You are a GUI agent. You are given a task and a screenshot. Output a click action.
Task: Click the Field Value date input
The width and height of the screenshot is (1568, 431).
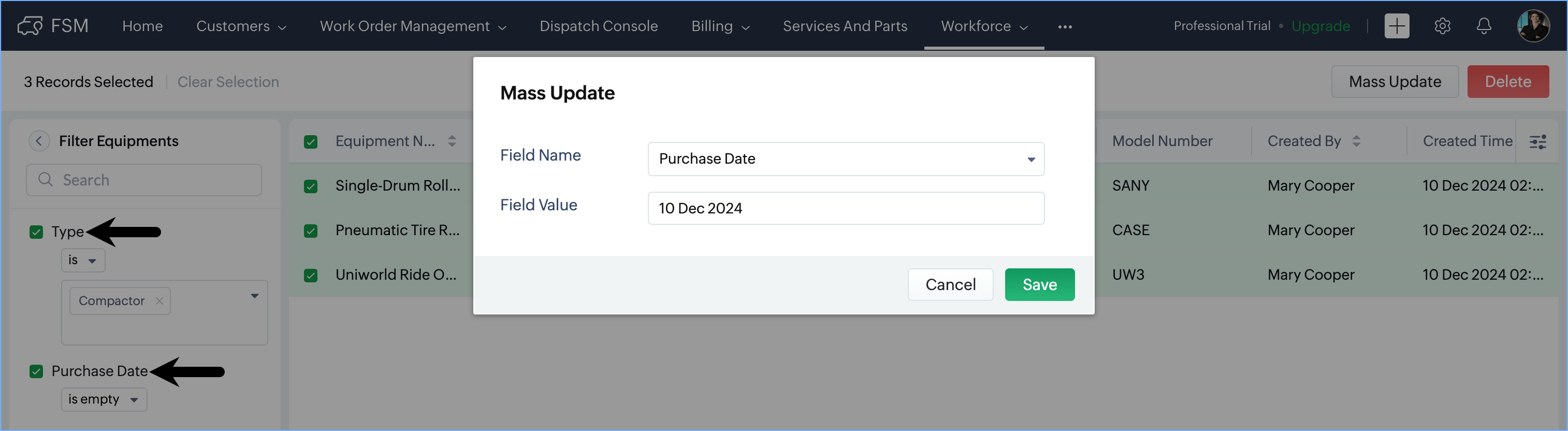846,208
